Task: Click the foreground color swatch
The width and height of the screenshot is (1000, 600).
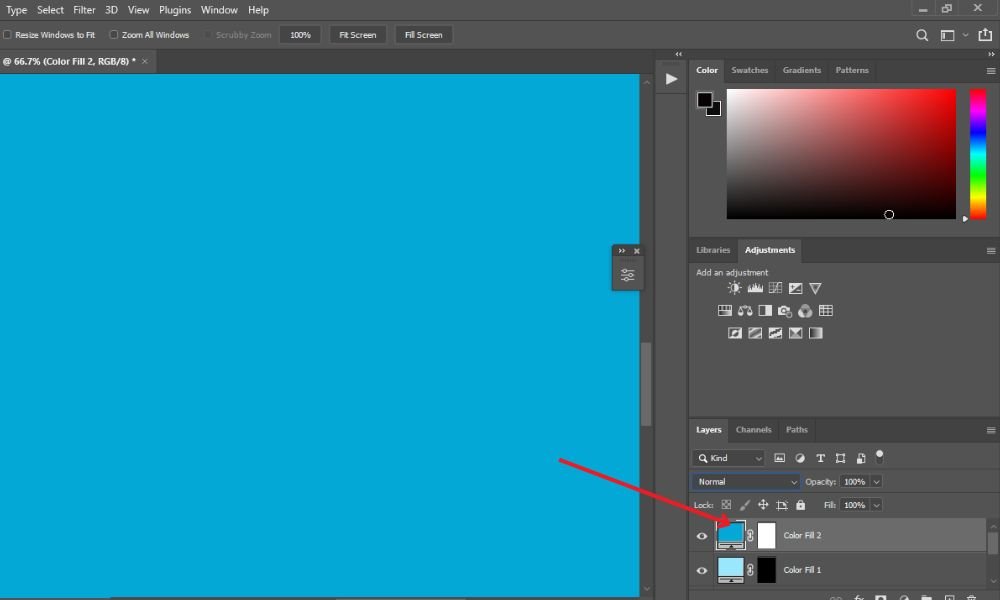Action: pyautogui.click(x=704, y=100)
